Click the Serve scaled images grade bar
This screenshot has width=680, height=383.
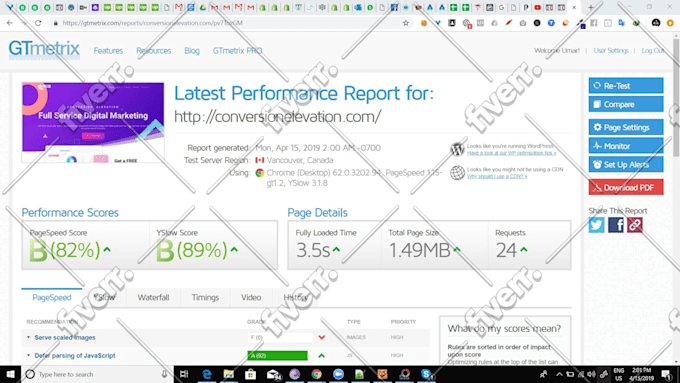(280, 337)
